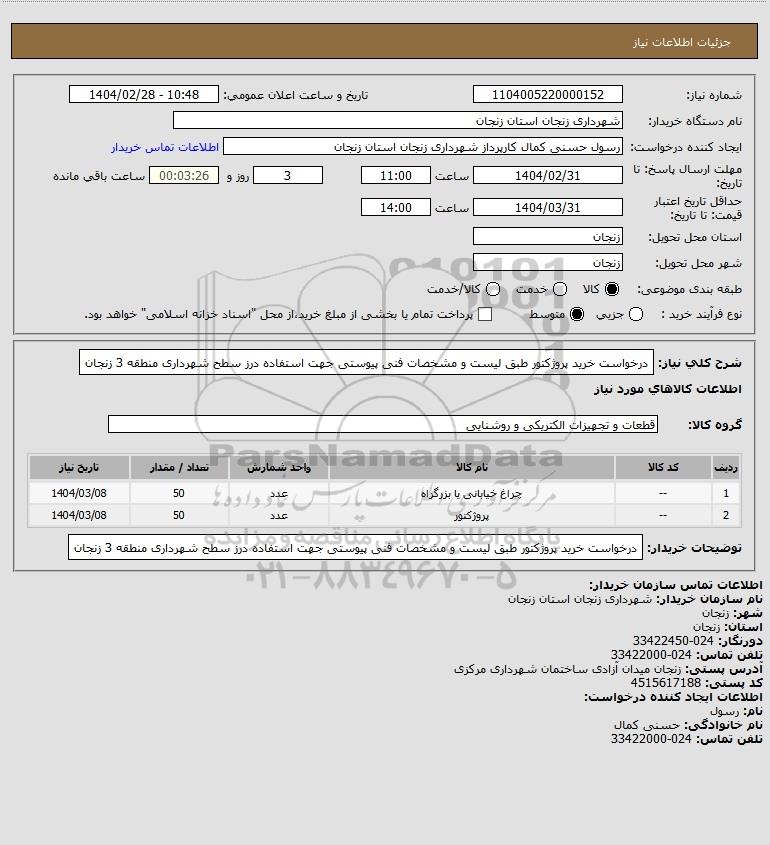770x845 pixels.
Task: Click the شرح کلی نیاز description box
Action: pyautogui.click(x=366, y=362)
